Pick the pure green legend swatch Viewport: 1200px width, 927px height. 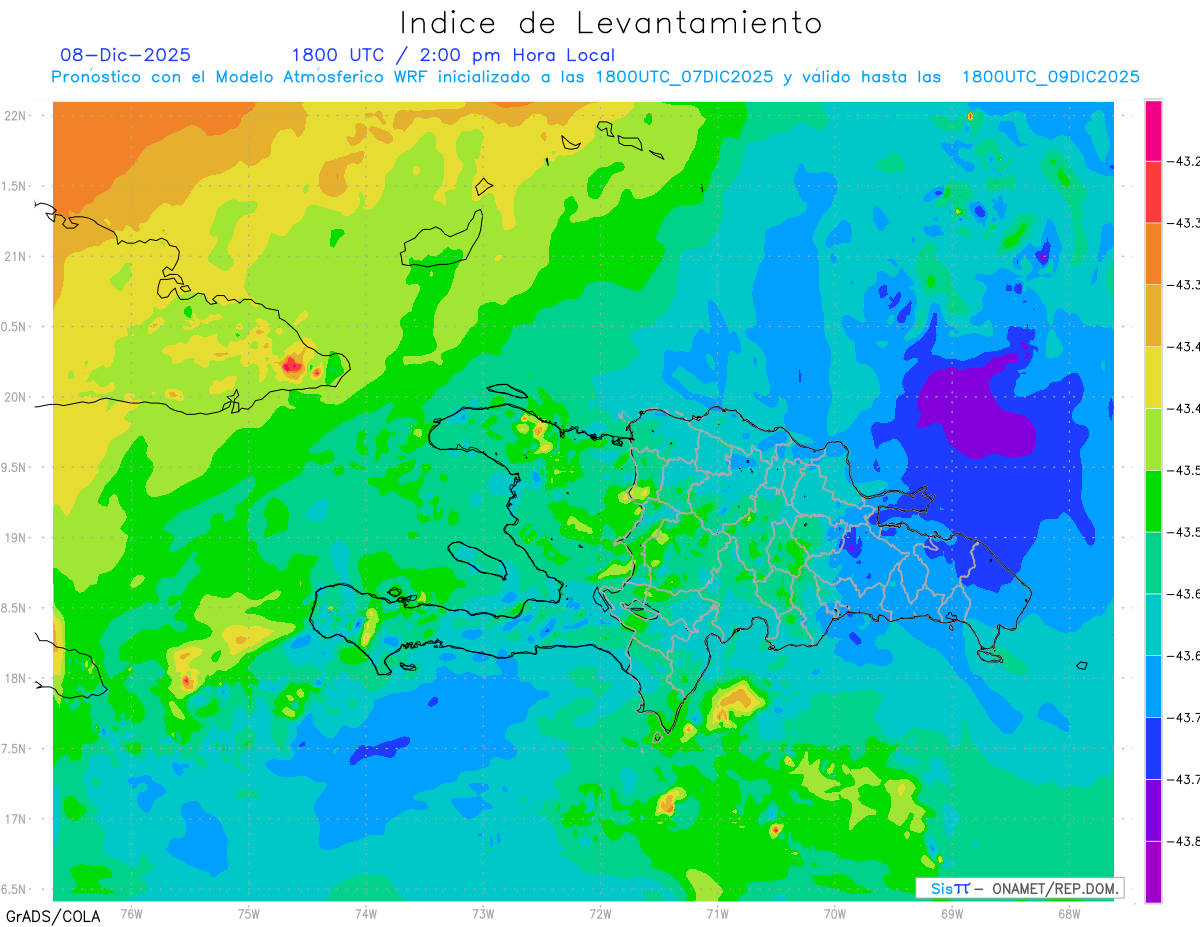pyautogui.click(x=1153, y=501)
